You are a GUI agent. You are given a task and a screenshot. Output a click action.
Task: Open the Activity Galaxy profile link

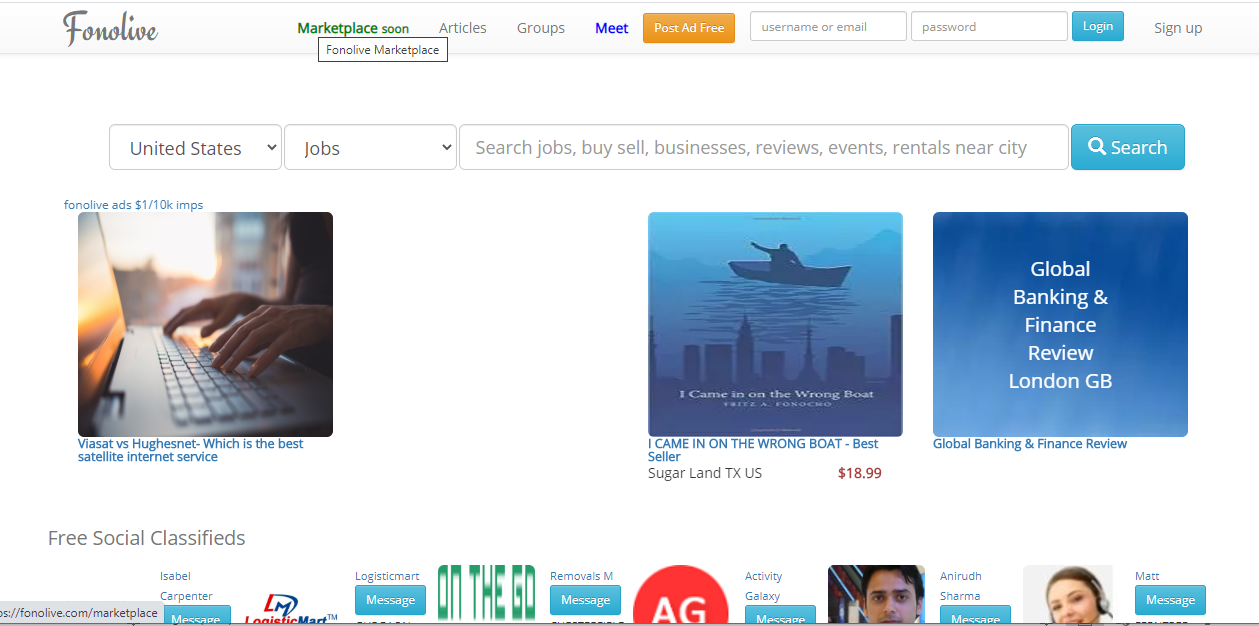pyautogui.click(x=764, y=586)
